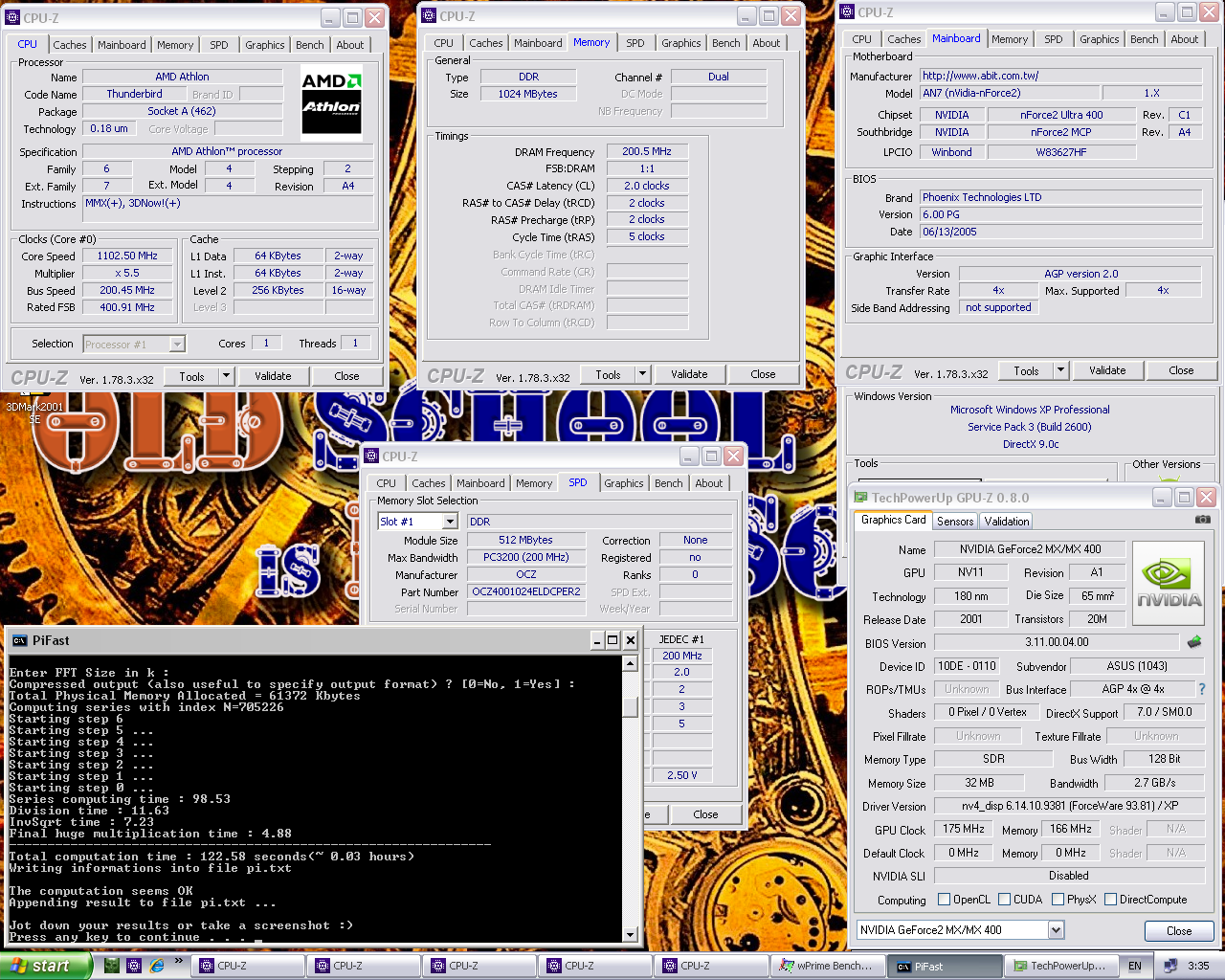Click the Bus Interface question mark icon
Image resolution: width=1225 pixels, height=980 pixels.
(1202, 689)
